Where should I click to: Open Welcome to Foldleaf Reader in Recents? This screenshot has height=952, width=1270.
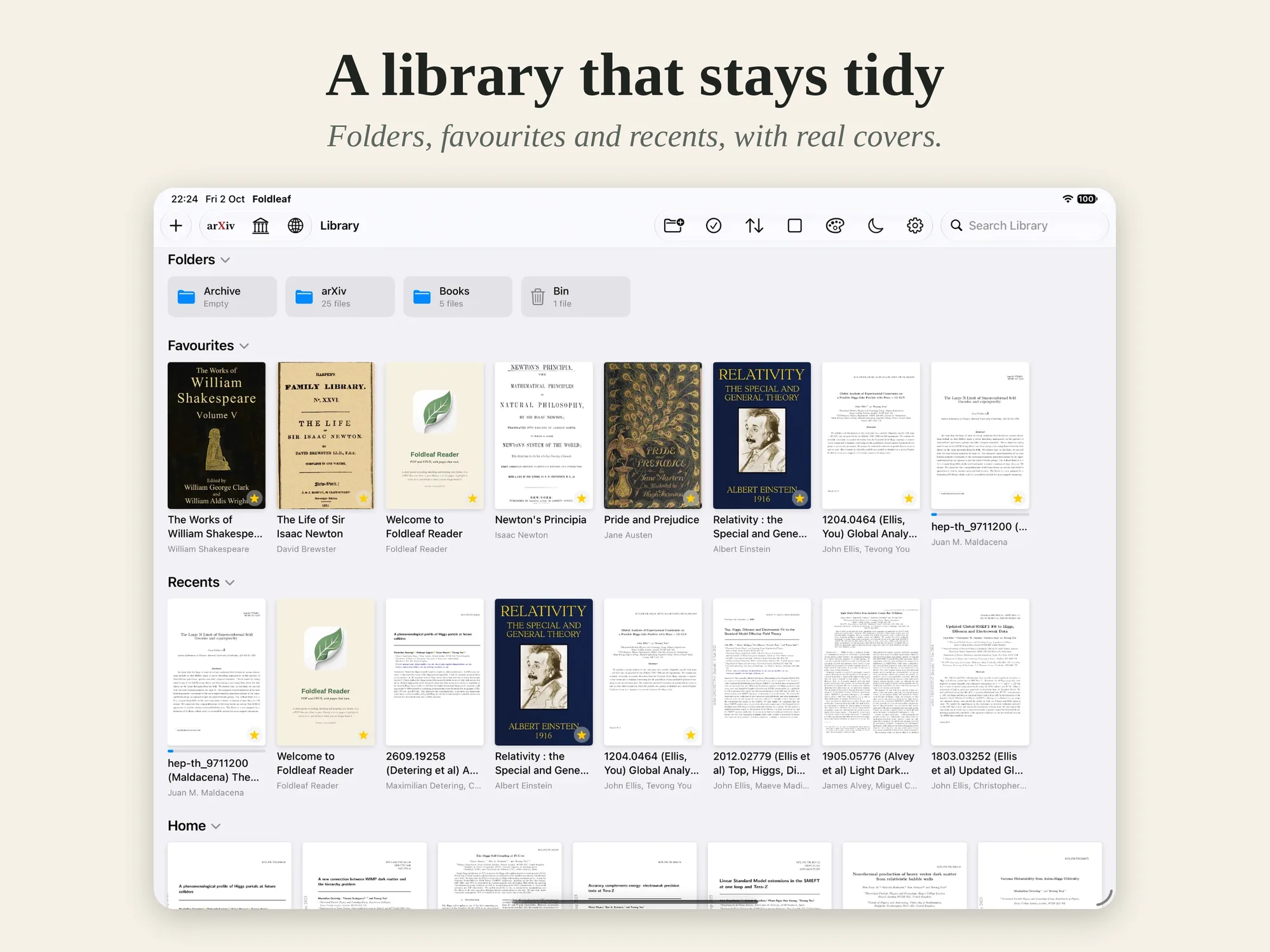click(326, 672)
